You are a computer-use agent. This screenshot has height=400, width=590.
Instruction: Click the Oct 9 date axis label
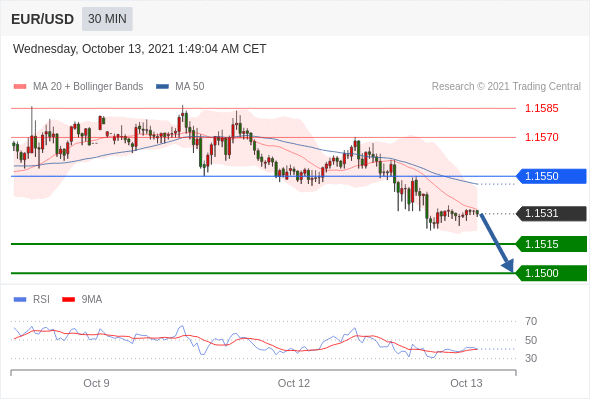pos(96,383)
